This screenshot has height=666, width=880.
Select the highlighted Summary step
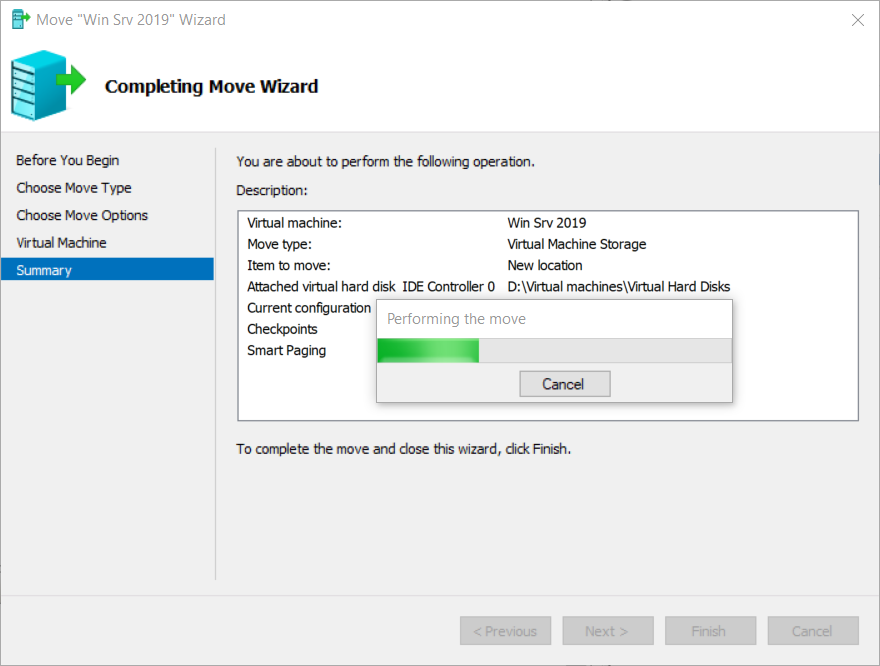click(44, 270)
